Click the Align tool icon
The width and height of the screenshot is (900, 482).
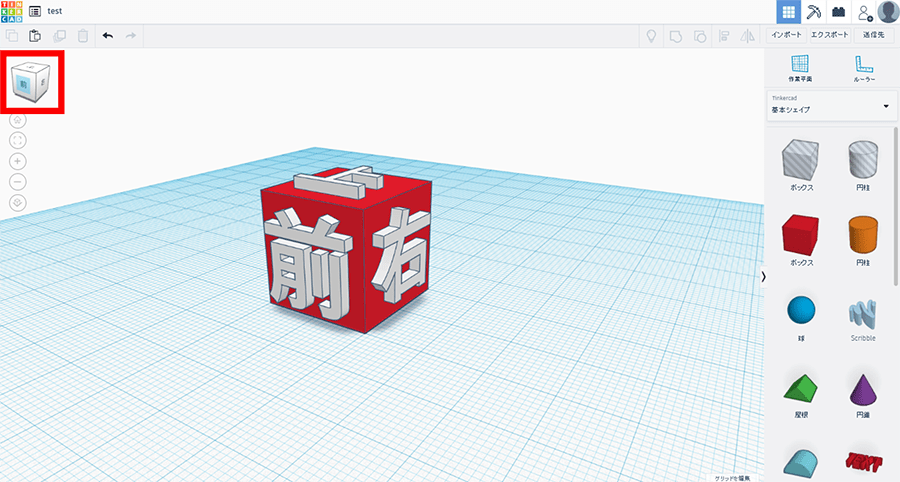tap(724, 37)
